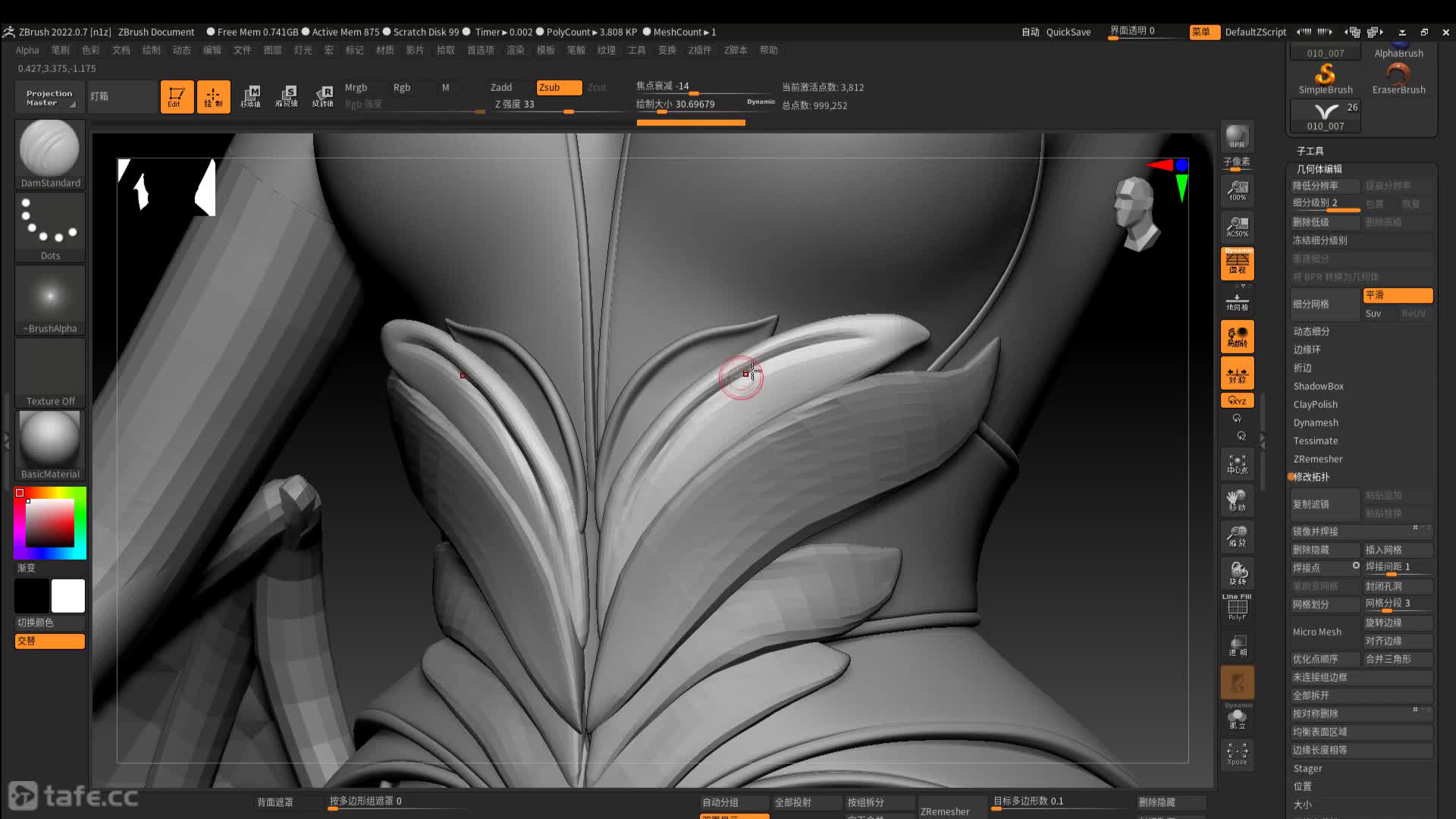The width and height of the screenshot is (1456, 819).
Task: Click the 降低分辨率 lower resolution button
Action: click(x=1326, y=186)
